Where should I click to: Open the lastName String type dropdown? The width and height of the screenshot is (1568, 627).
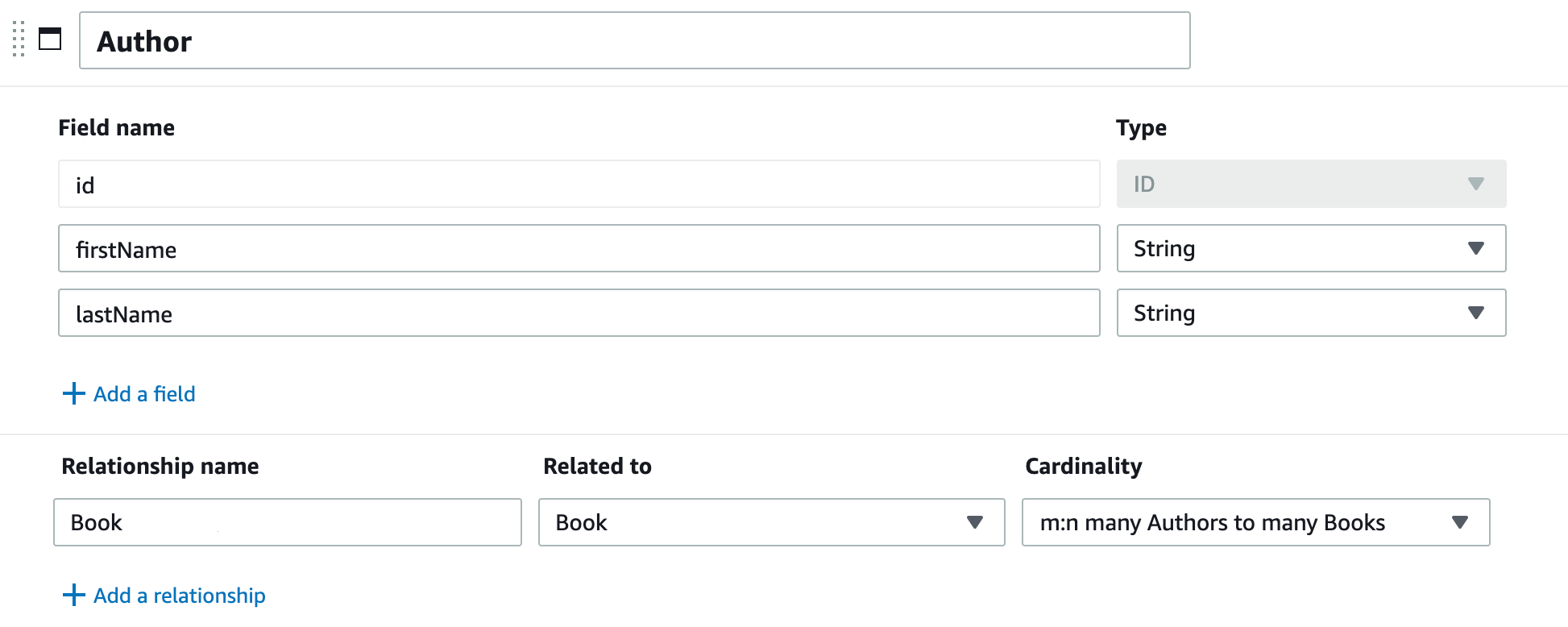tap(1311, 313)
